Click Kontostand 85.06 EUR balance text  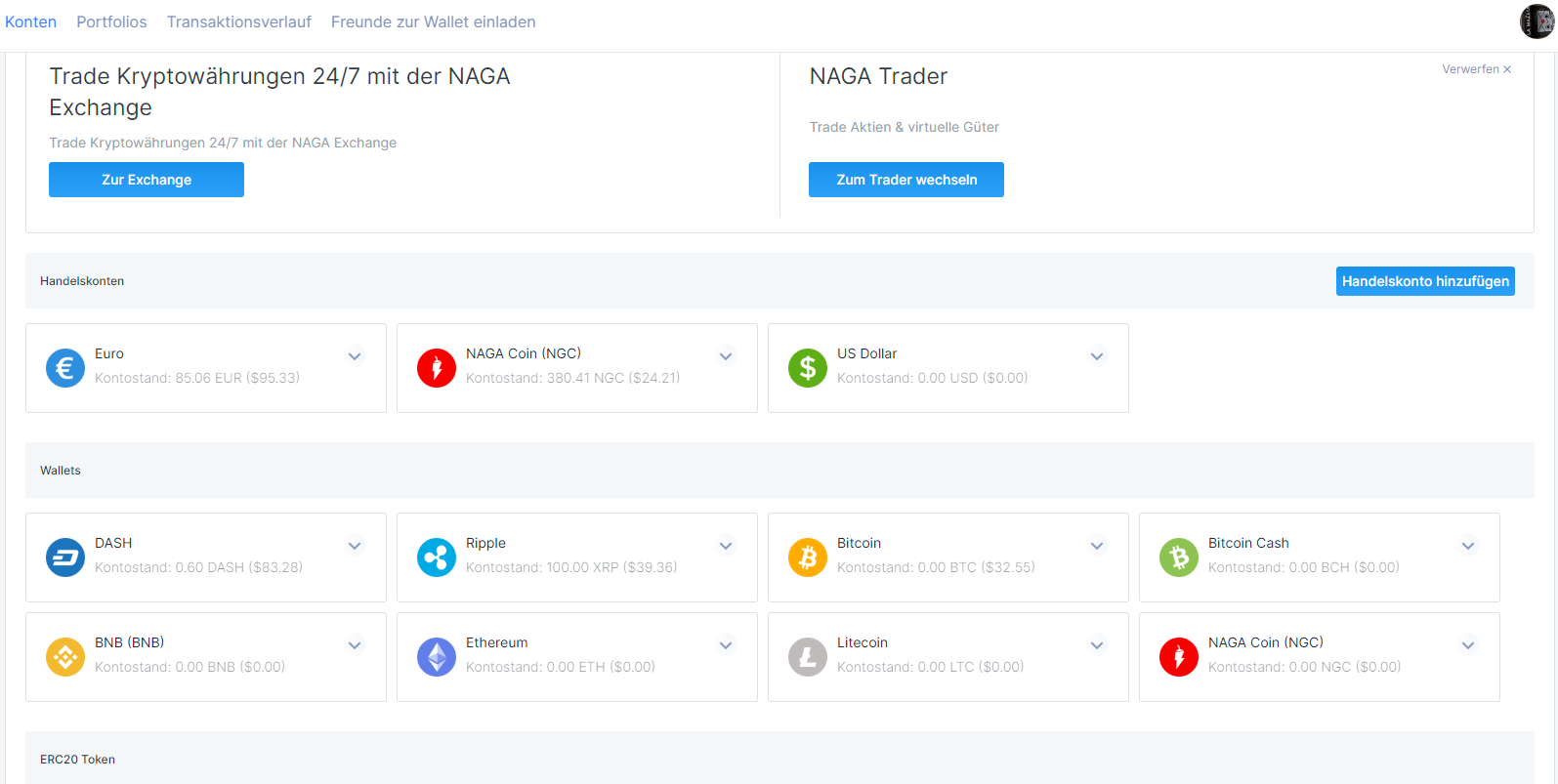click(197, 378)
